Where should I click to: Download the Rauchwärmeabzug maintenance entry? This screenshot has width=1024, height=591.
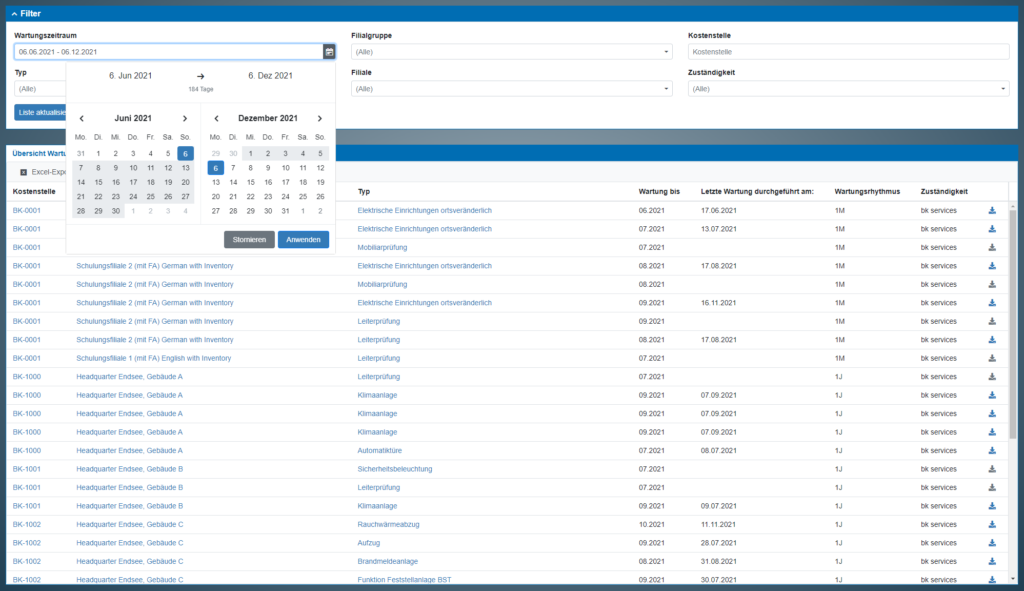(x=992, y=524)
